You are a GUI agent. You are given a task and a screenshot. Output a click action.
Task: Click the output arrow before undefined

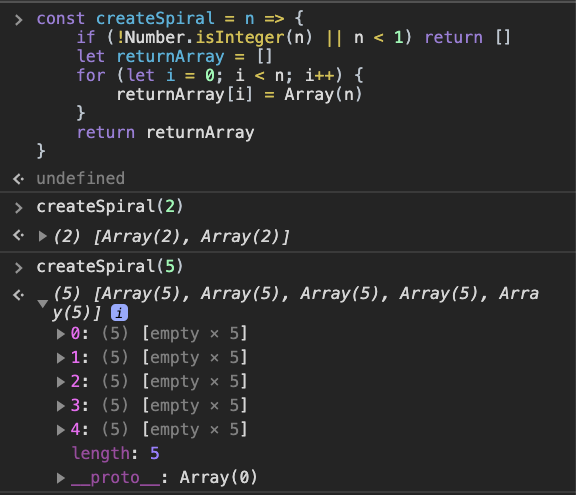coord(18,179)
